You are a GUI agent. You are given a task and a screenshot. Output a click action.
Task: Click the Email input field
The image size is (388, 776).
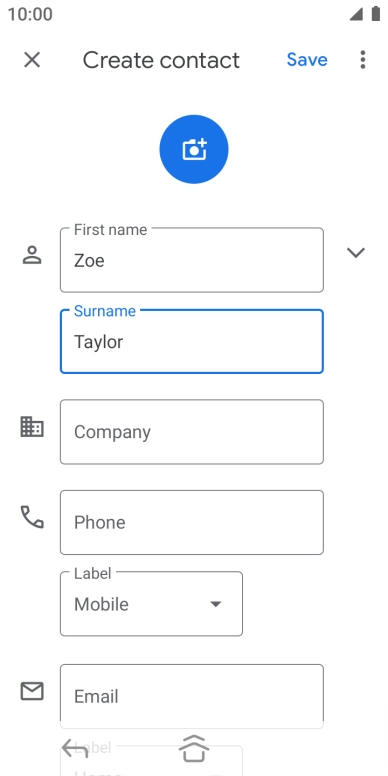click(192, 696)
